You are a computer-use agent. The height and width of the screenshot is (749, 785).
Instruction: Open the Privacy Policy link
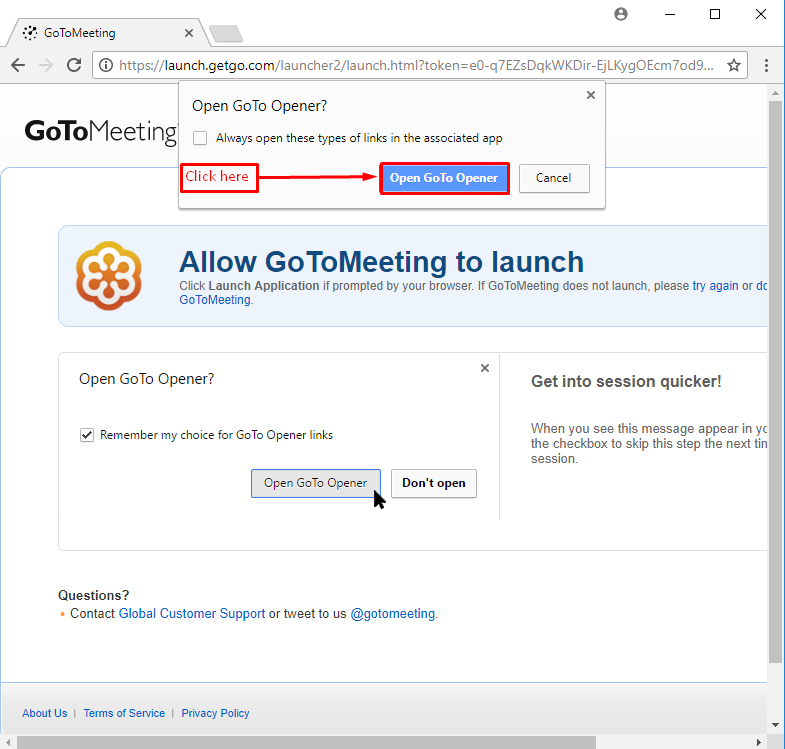[215, 713]
